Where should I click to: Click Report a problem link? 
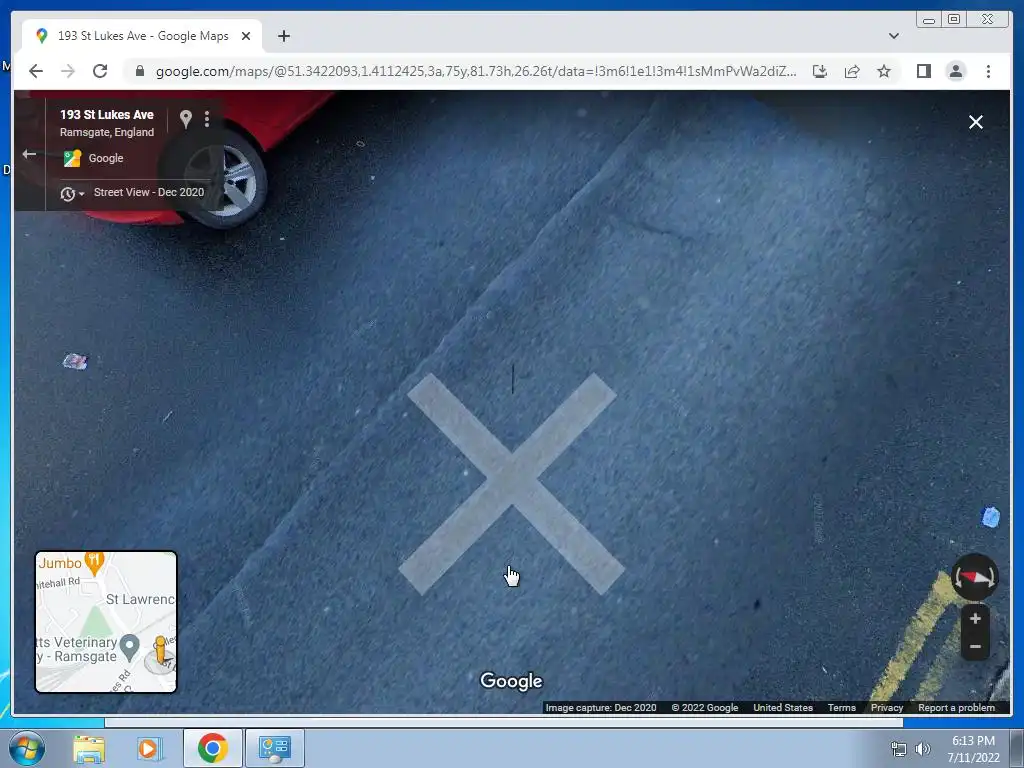coord(956,707)
